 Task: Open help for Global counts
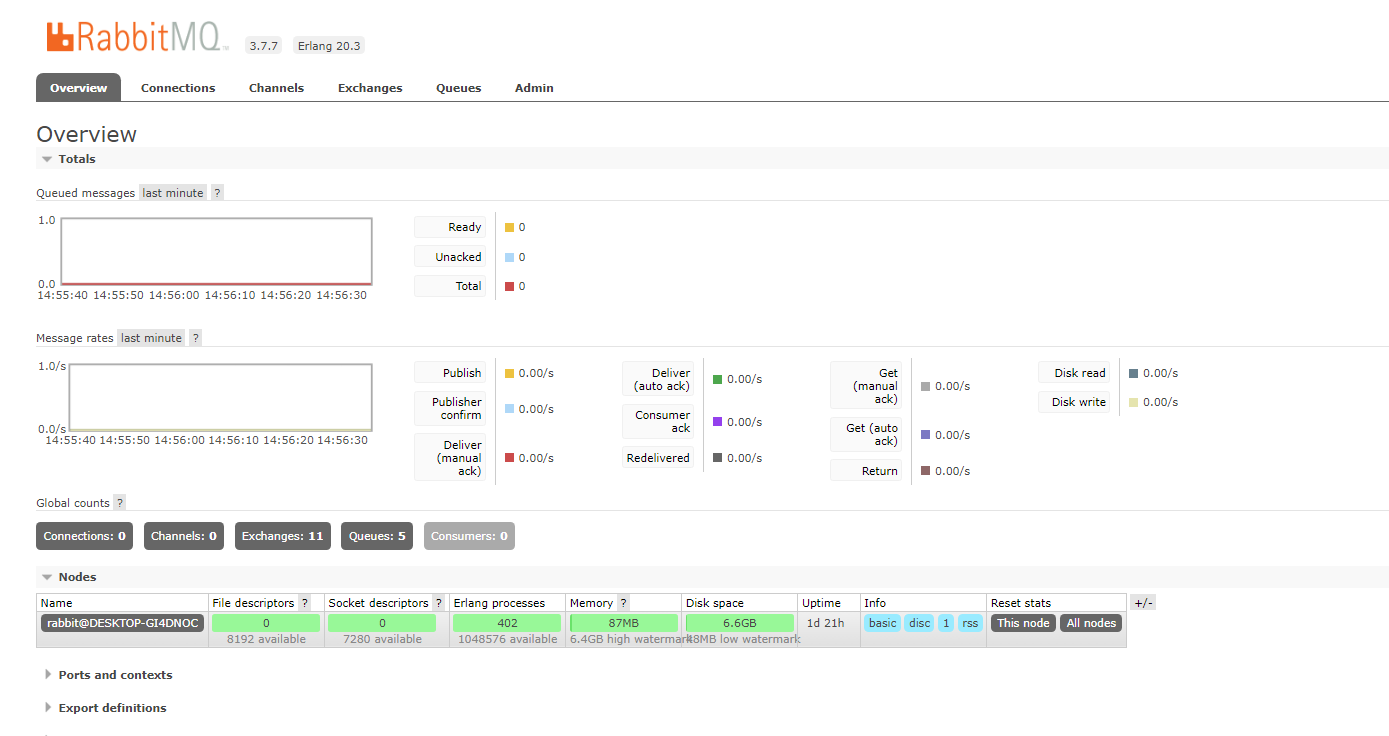point(119,502)
